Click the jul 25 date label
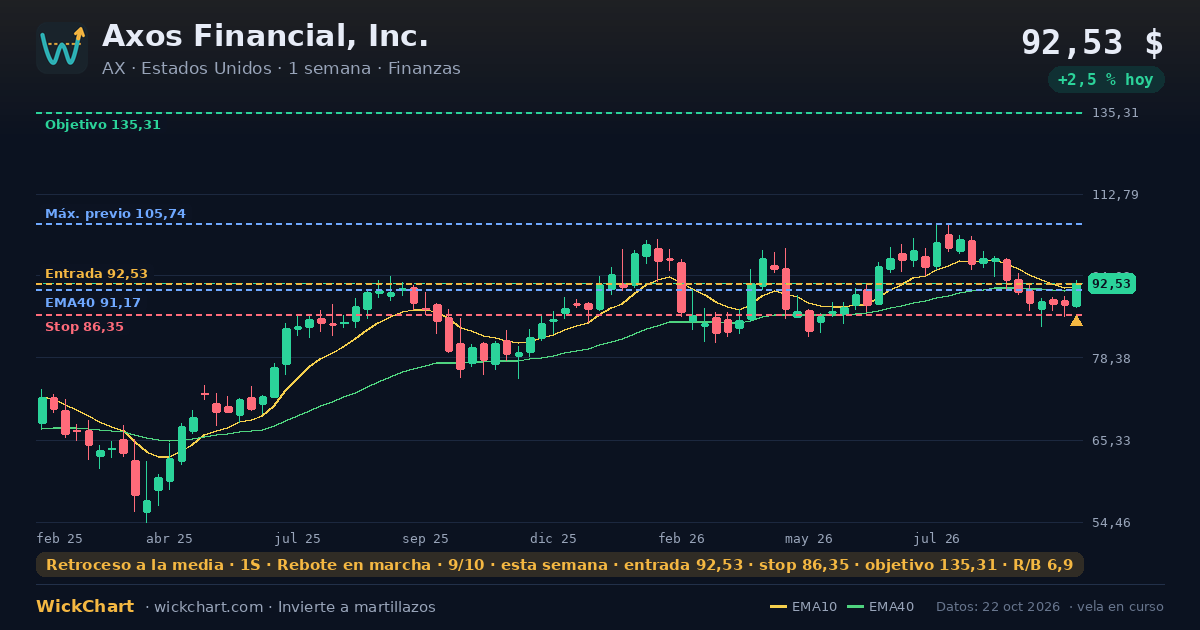 tap(298, 538)
